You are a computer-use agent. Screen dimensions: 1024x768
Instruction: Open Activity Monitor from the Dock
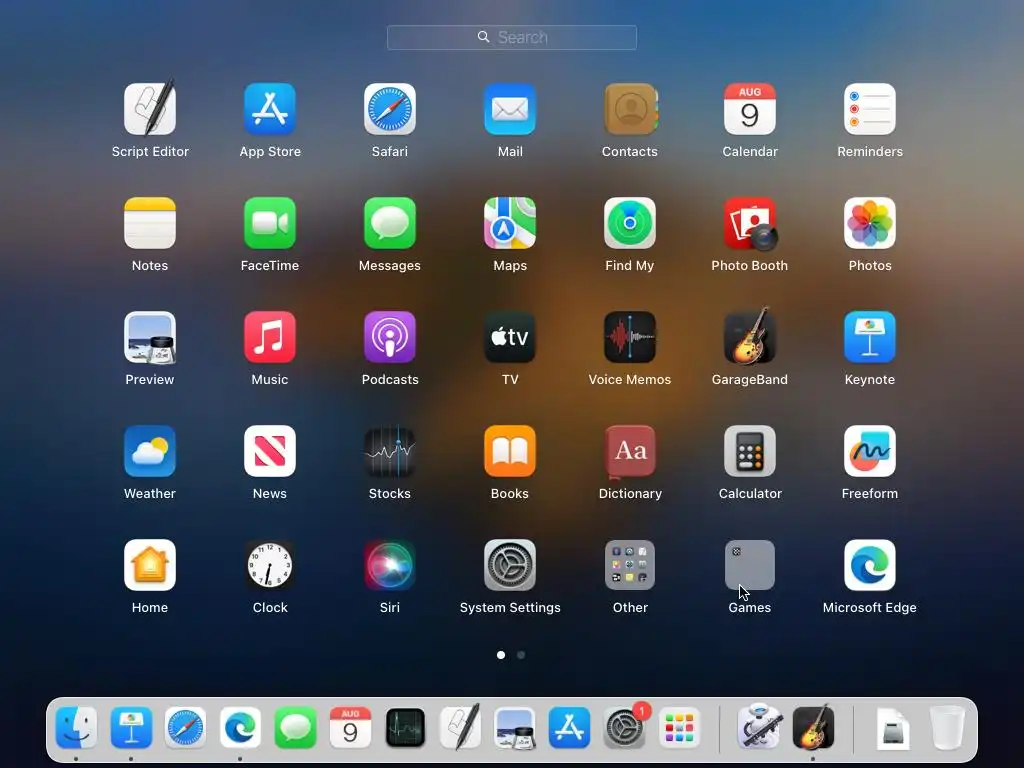tap(405, 728)
